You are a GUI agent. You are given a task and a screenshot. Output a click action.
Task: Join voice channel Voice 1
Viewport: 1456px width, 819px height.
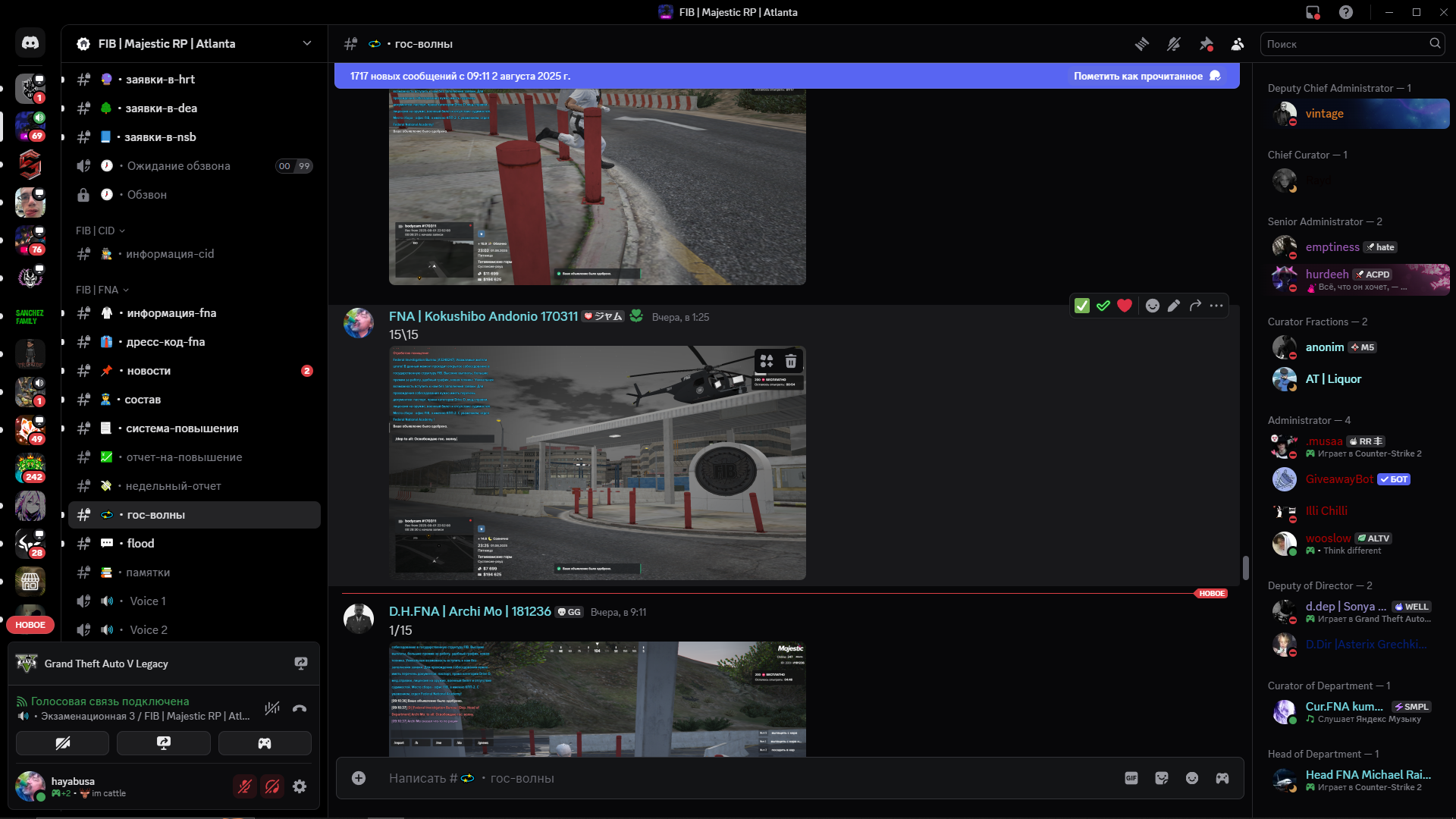[194, 601]
